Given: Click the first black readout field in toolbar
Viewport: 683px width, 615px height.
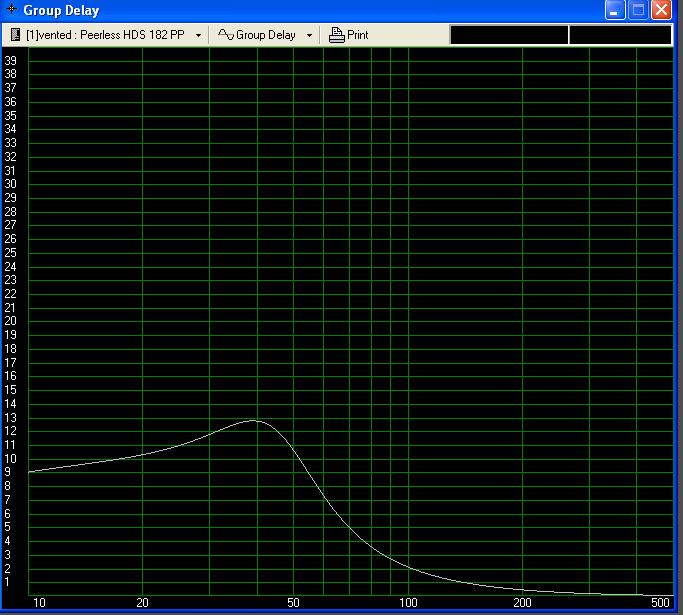Looking at the screenshot, I should [509, 35].
